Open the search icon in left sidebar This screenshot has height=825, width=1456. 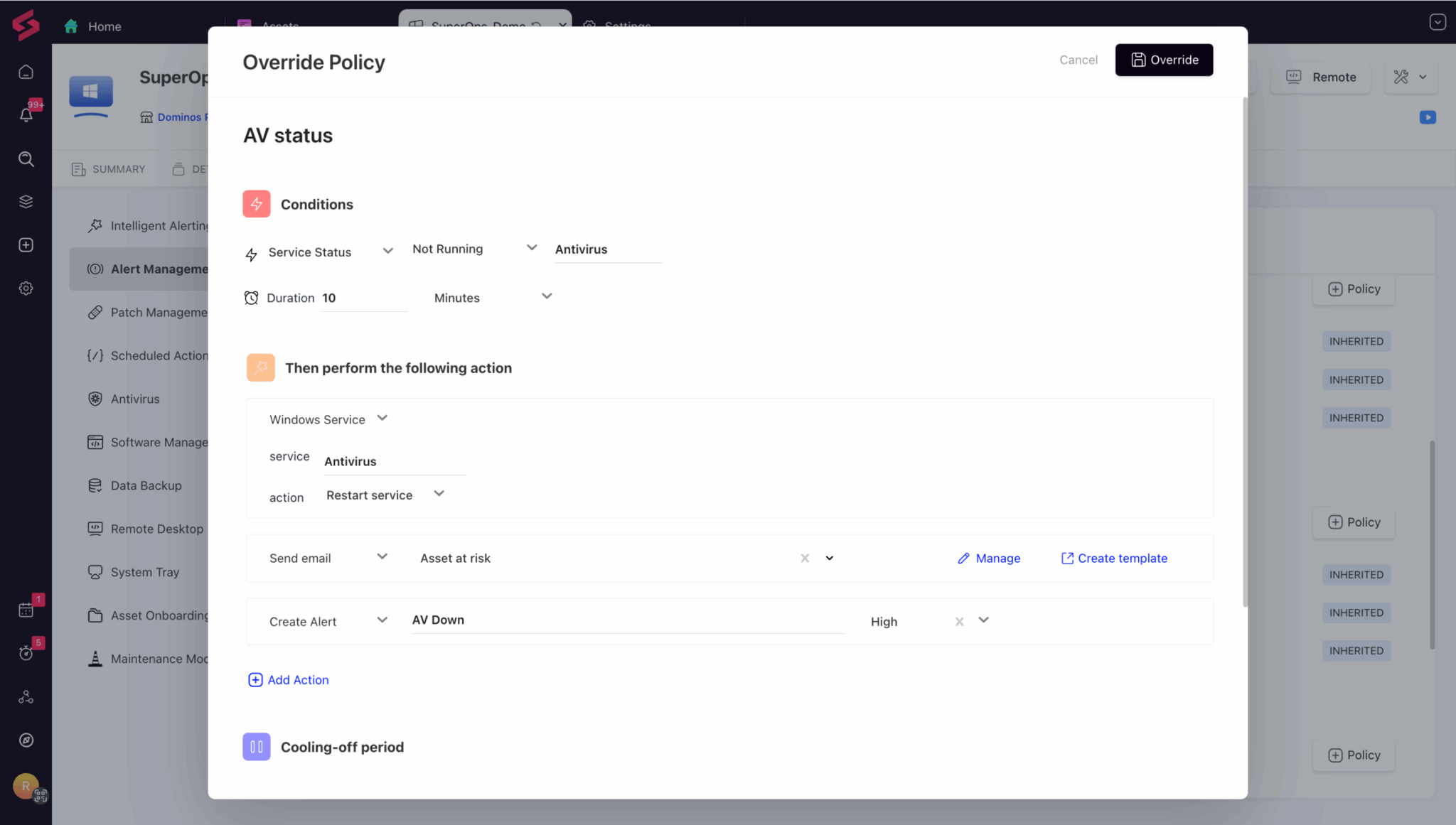[26, 158]
